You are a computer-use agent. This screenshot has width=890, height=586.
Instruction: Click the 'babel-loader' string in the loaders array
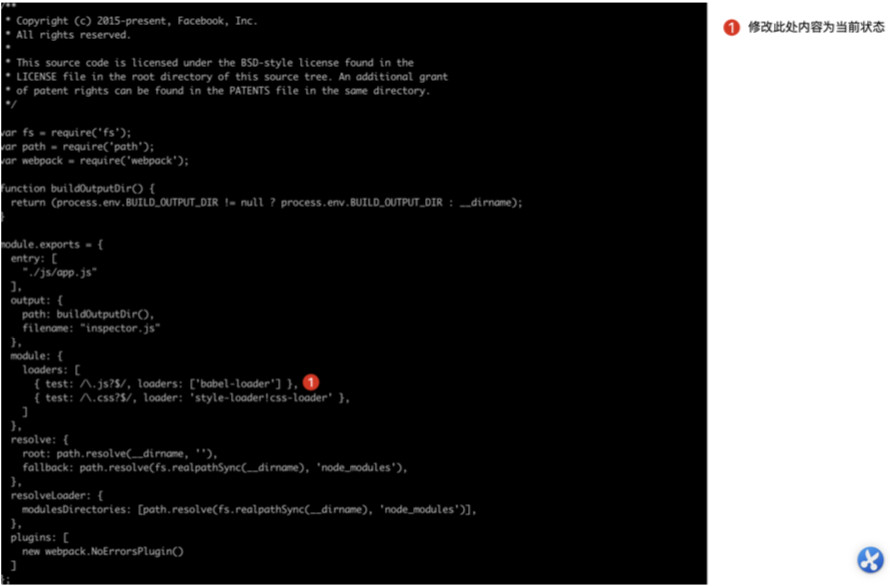238,384
